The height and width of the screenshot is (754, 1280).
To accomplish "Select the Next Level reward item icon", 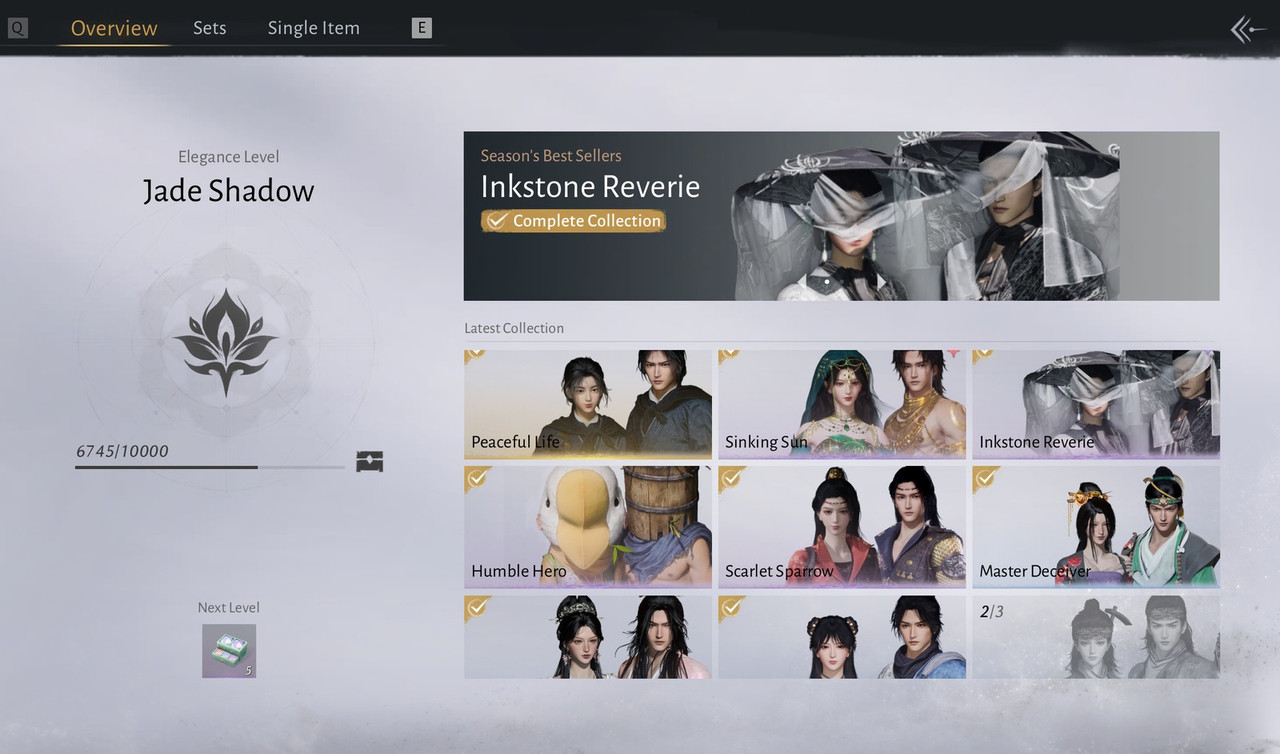I will tap(229, 651).
